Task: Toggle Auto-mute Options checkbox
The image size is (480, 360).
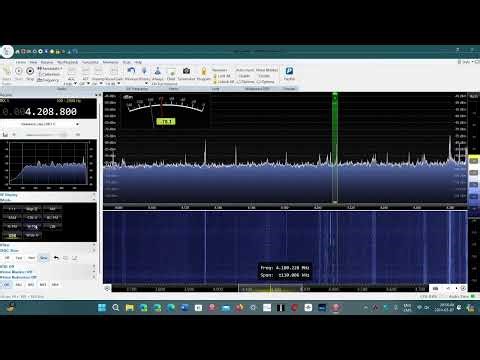Action: 247,82
